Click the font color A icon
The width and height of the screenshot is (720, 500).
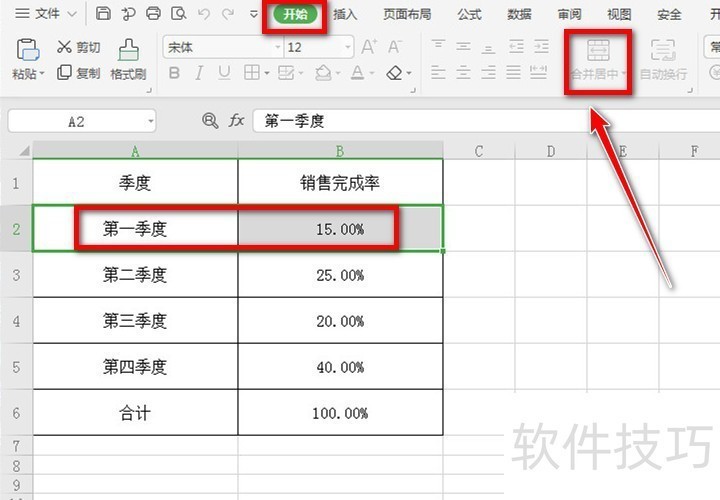357,73
